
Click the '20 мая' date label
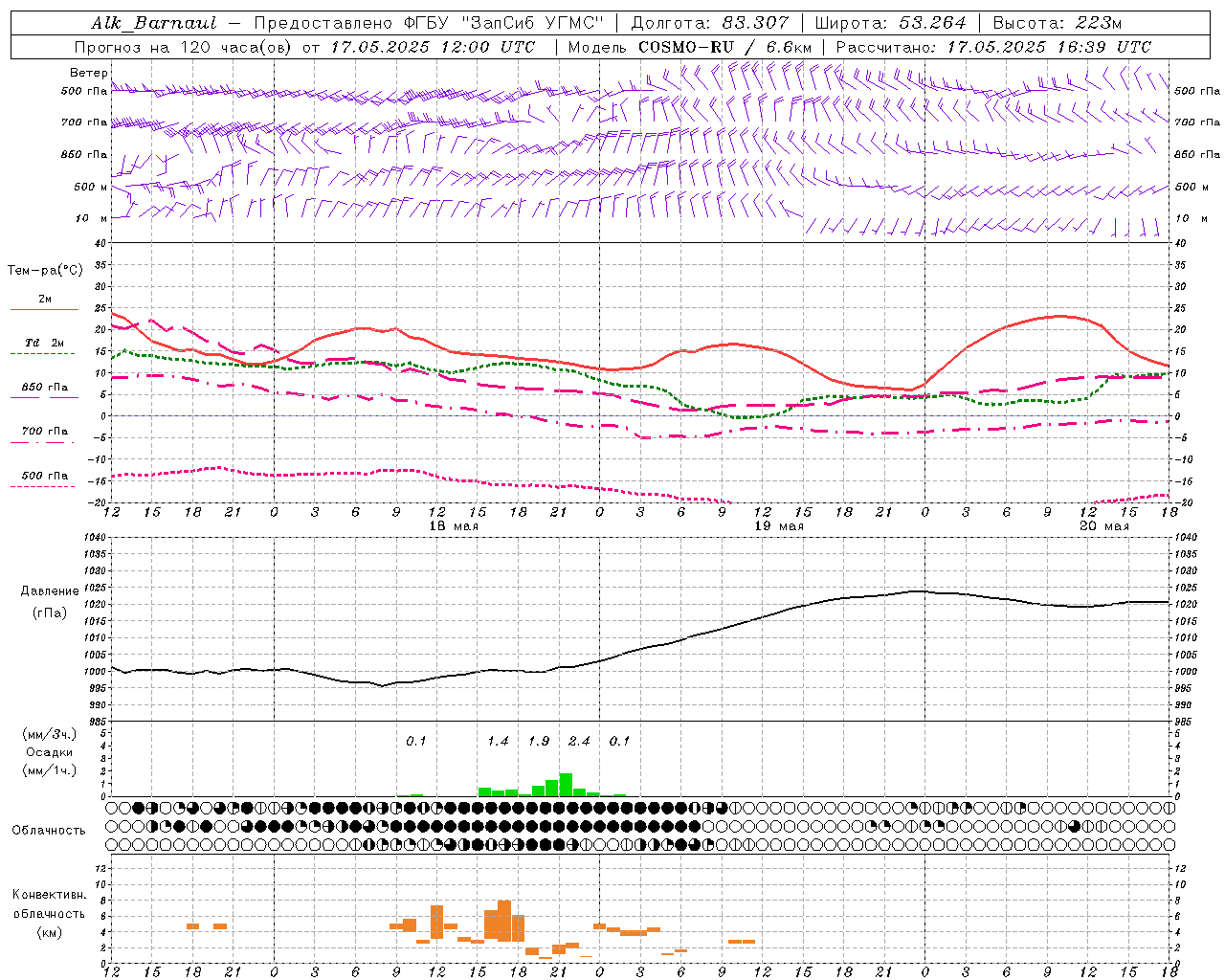pos(1103,526)
